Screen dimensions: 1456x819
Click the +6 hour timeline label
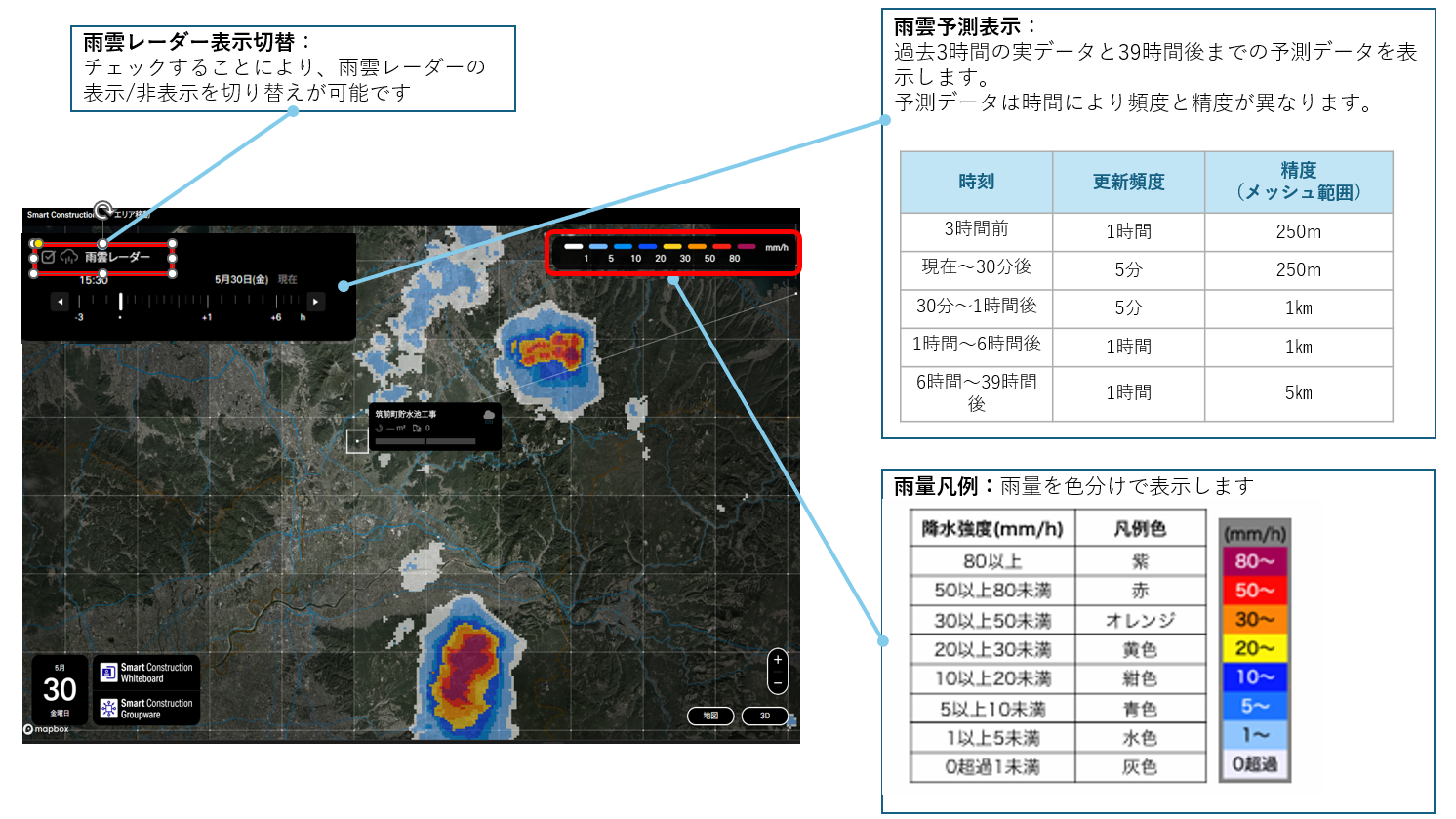(276, 317)
